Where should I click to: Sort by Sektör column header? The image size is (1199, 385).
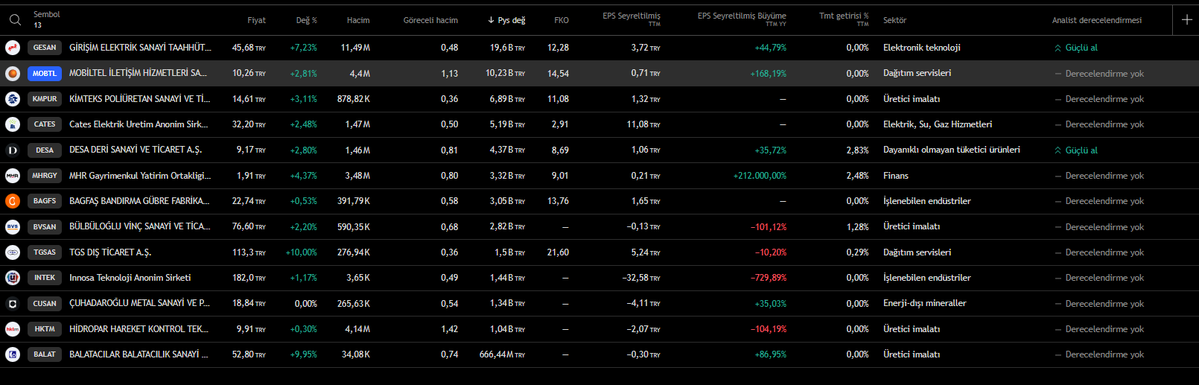point(895,20)
